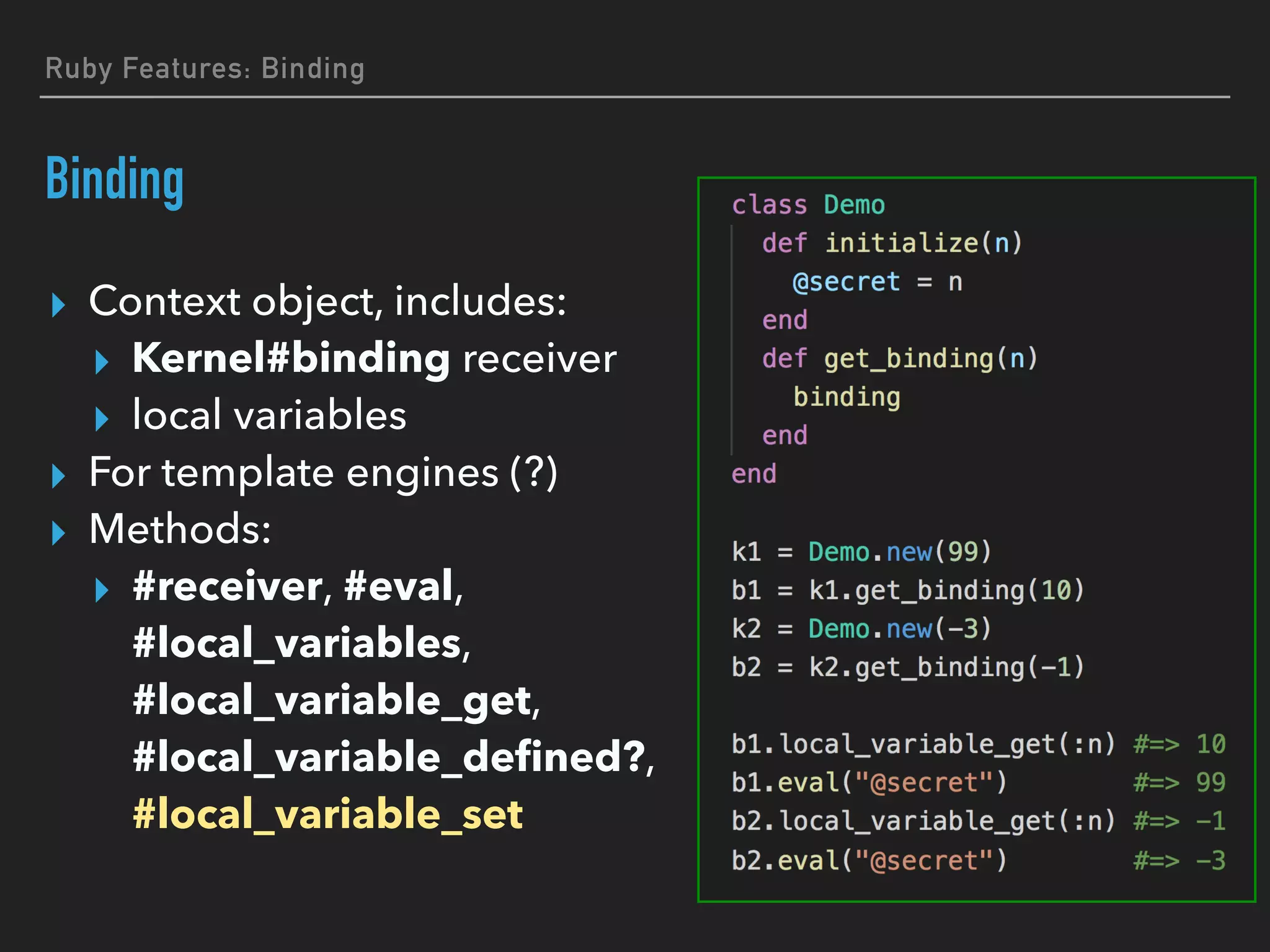
Task: Click the 'Ruby Features: Binding' header text
Action: pos(205,69)
